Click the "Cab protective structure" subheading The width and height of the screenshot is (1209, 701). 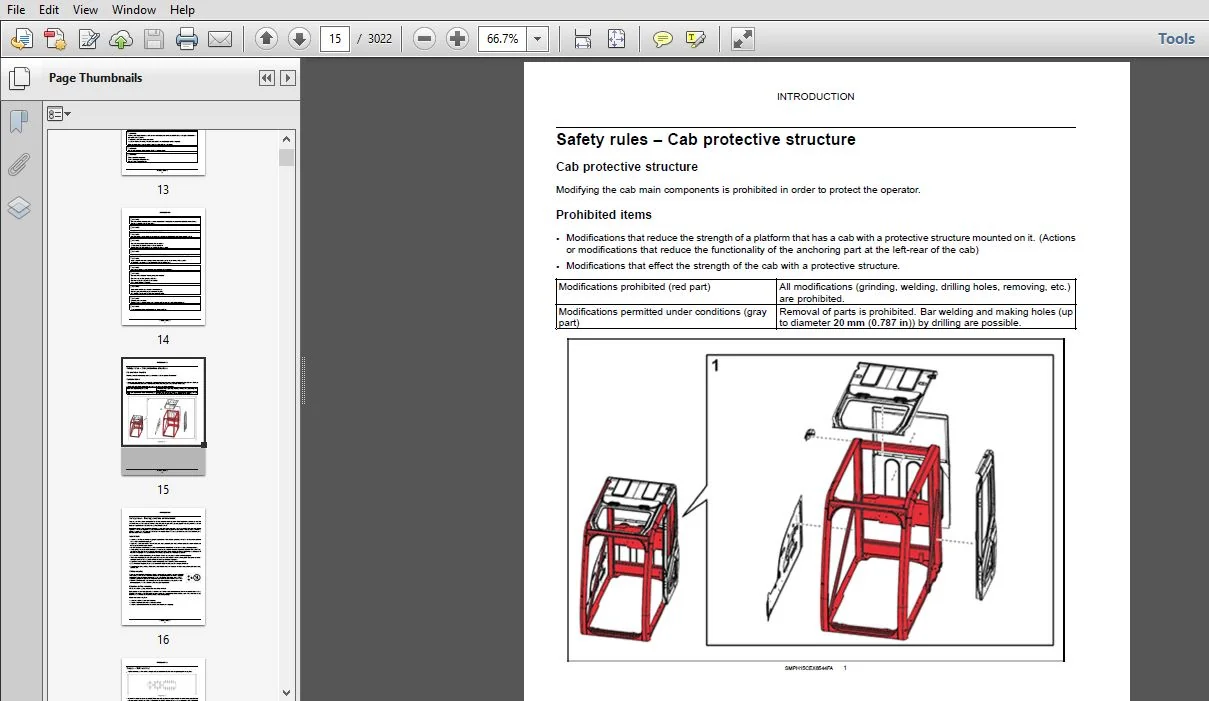point(627,167)
